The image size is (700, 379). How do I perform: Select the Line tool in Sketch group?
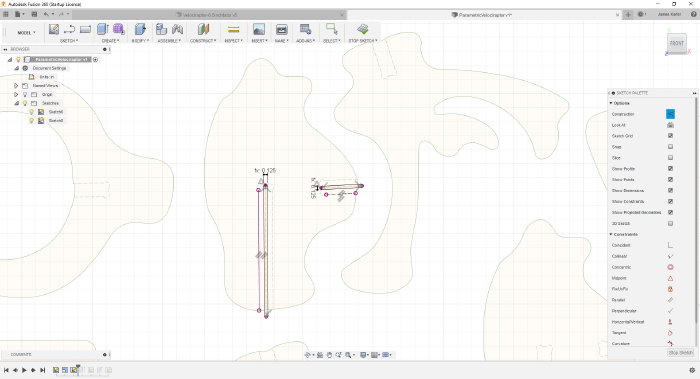[69, 29]
